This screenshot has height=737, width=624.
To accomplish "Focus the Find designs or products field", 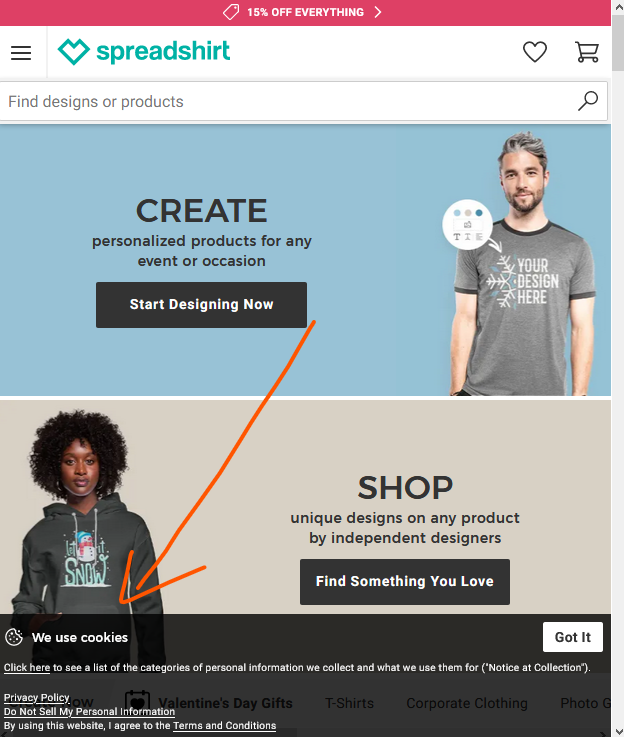I will (x=291, y=101).
